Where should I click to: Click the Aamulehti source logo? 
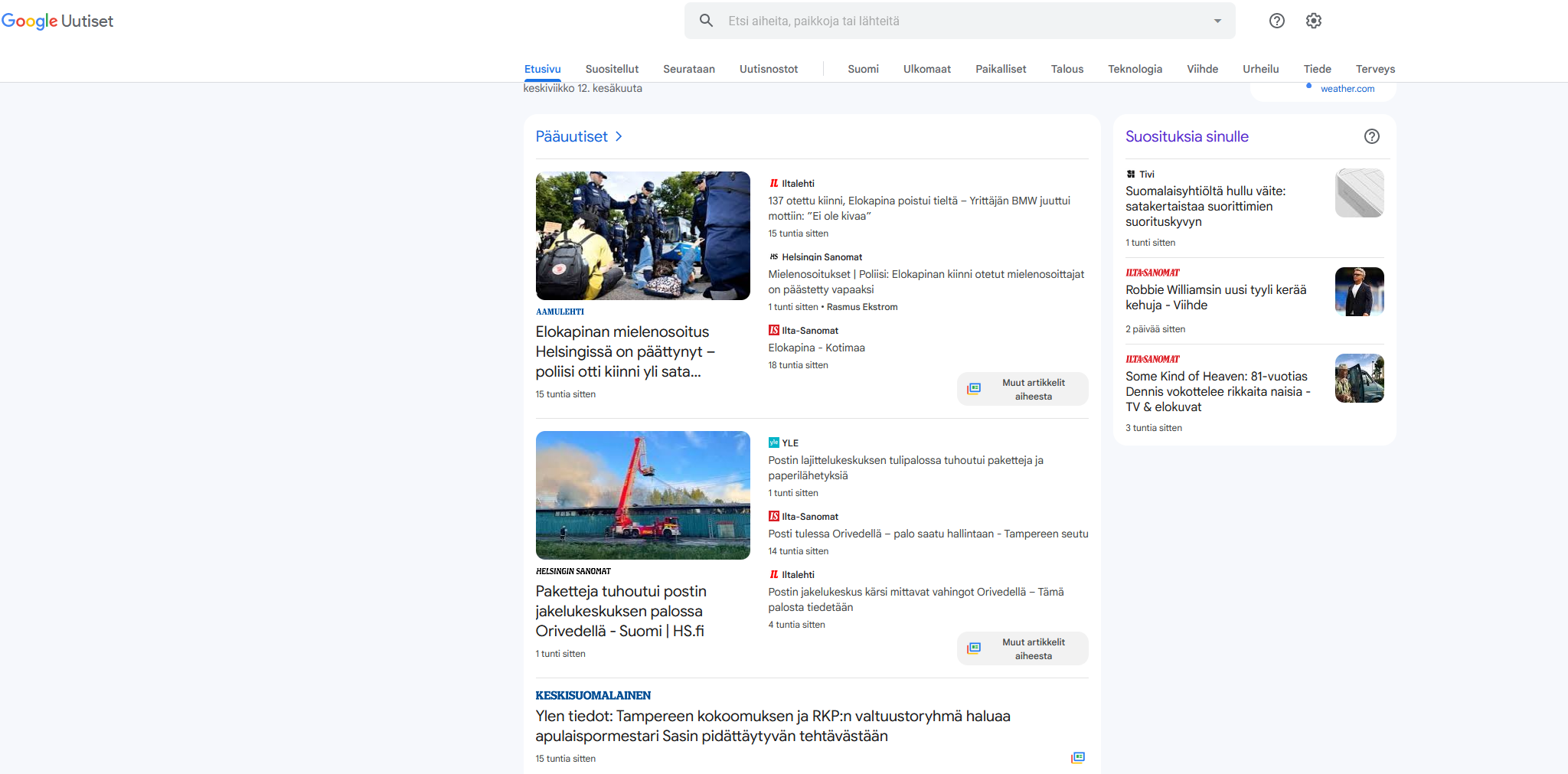pos(560,312)
